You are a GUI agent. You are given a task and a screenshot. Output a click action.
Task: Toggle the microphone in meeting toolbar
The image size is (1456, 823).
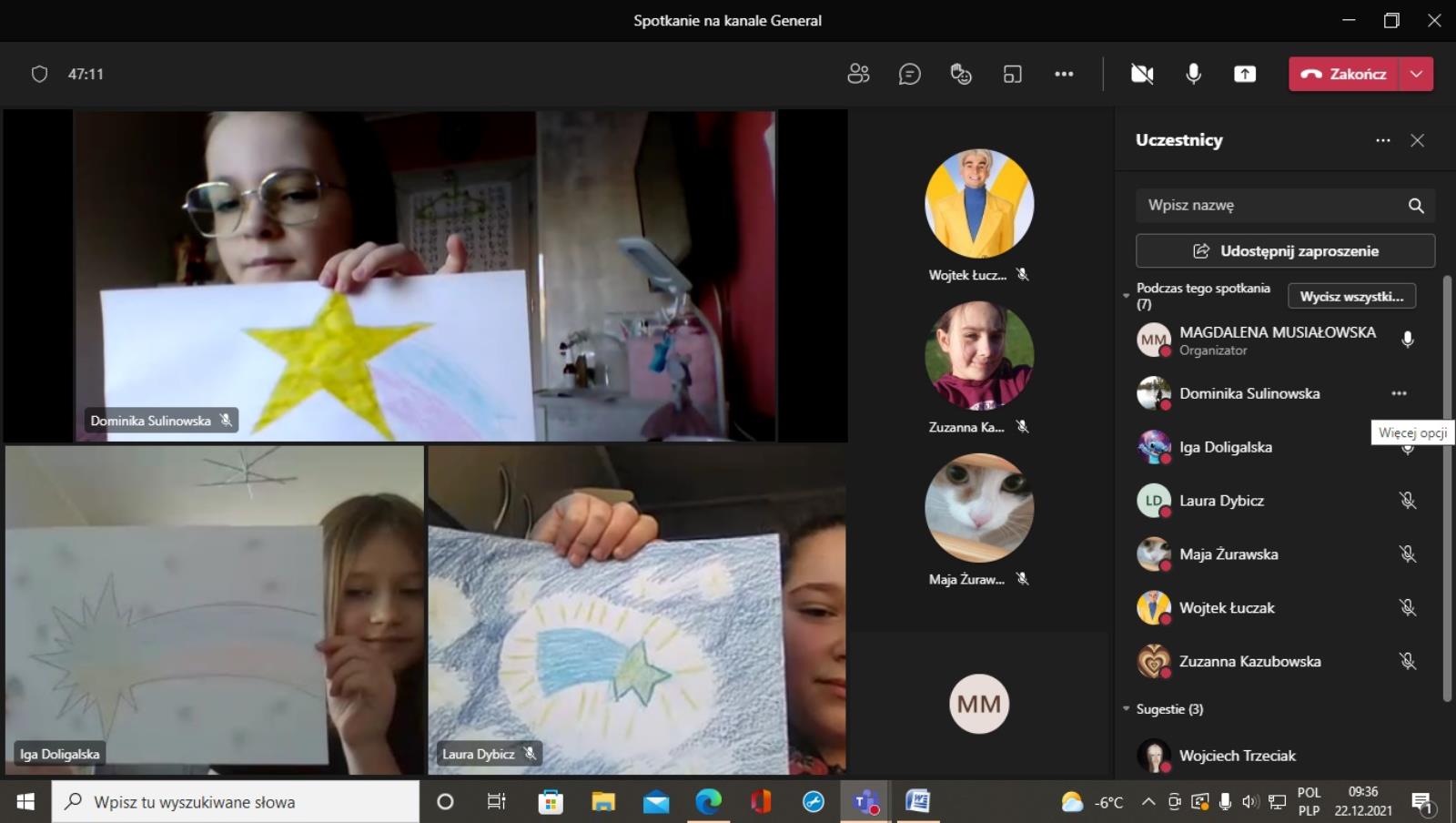pyautogui.click(x=1193, y=74)
